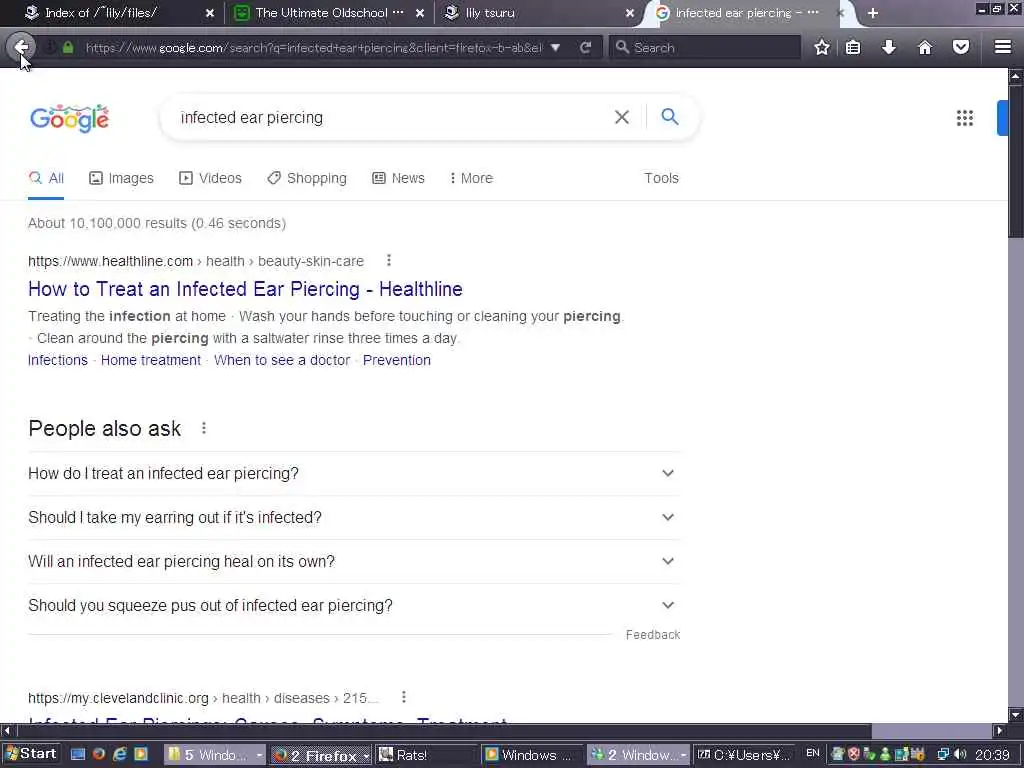Select the Shopping results tab
The height and width of the screenshot is (768, 1024).
tap(307, 178)
